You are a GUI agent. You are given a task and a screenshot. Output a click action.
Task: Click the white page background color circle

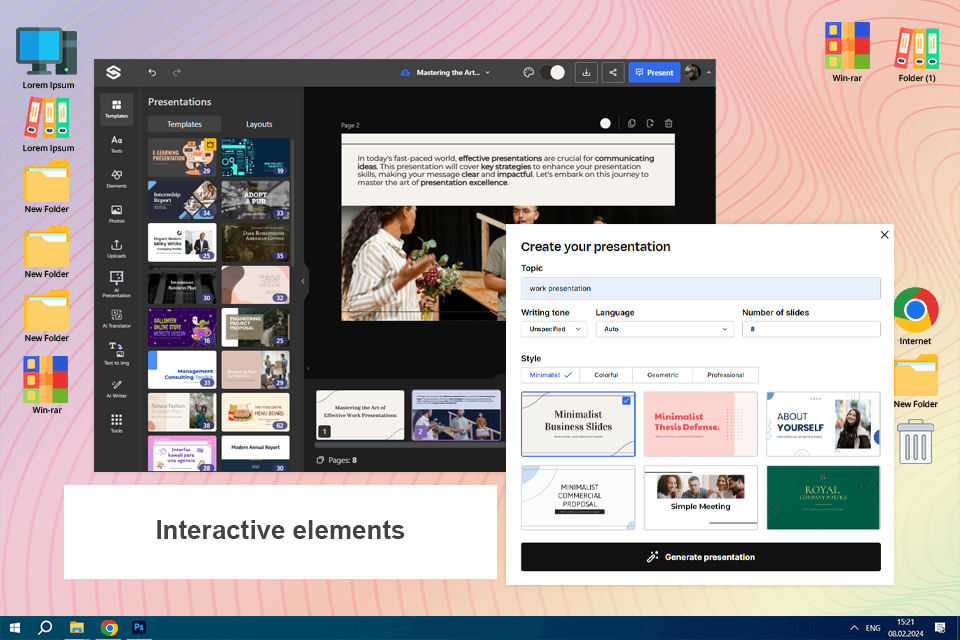(x=605, y=124)
